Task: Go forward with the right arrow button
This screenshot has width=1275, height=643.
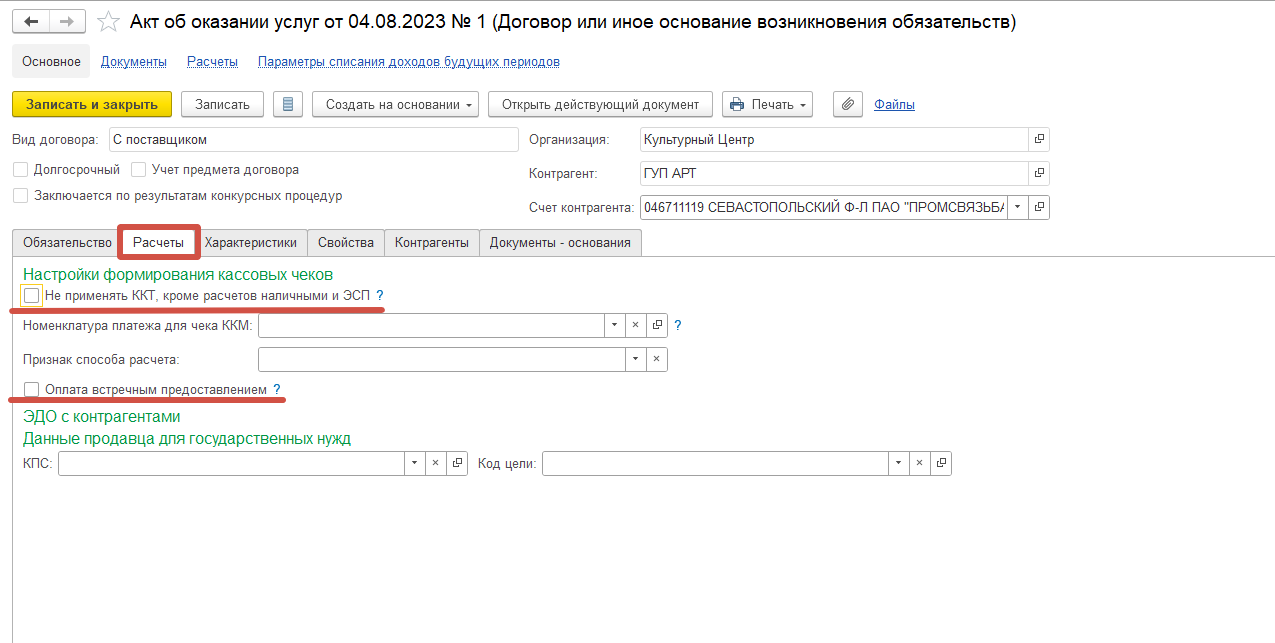Action: [x=67, y=21]
